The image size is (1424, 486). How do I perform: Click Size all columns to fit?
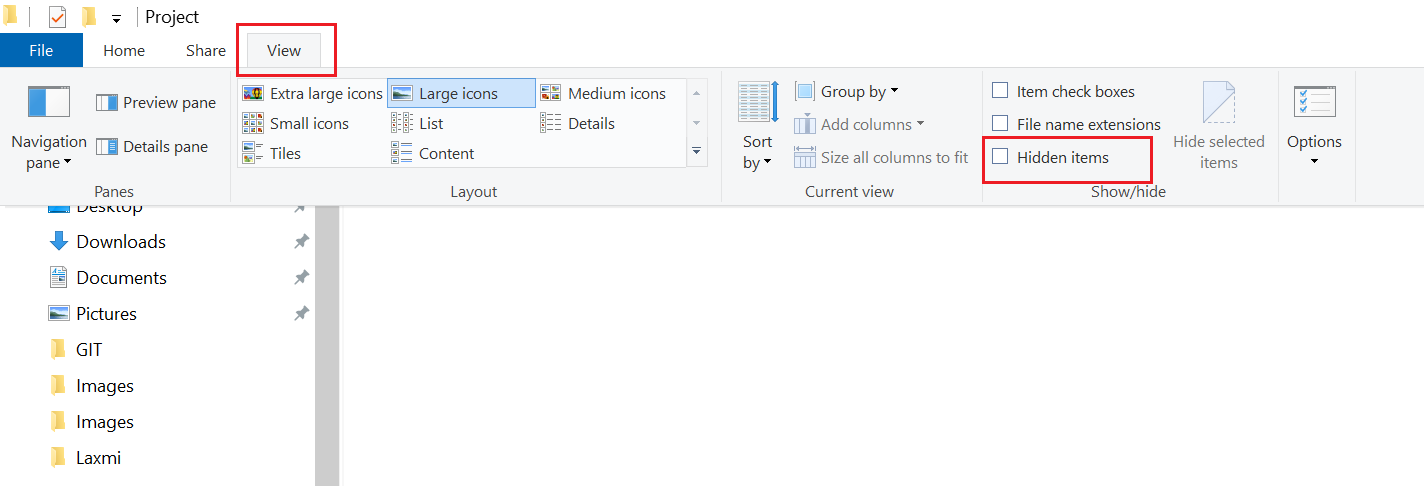[881, 158]
